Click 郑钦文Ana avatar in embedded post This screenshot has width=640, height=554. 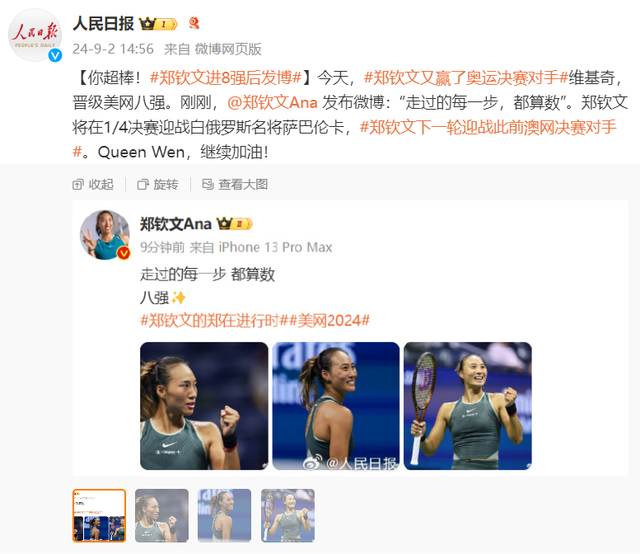[105, 235]
